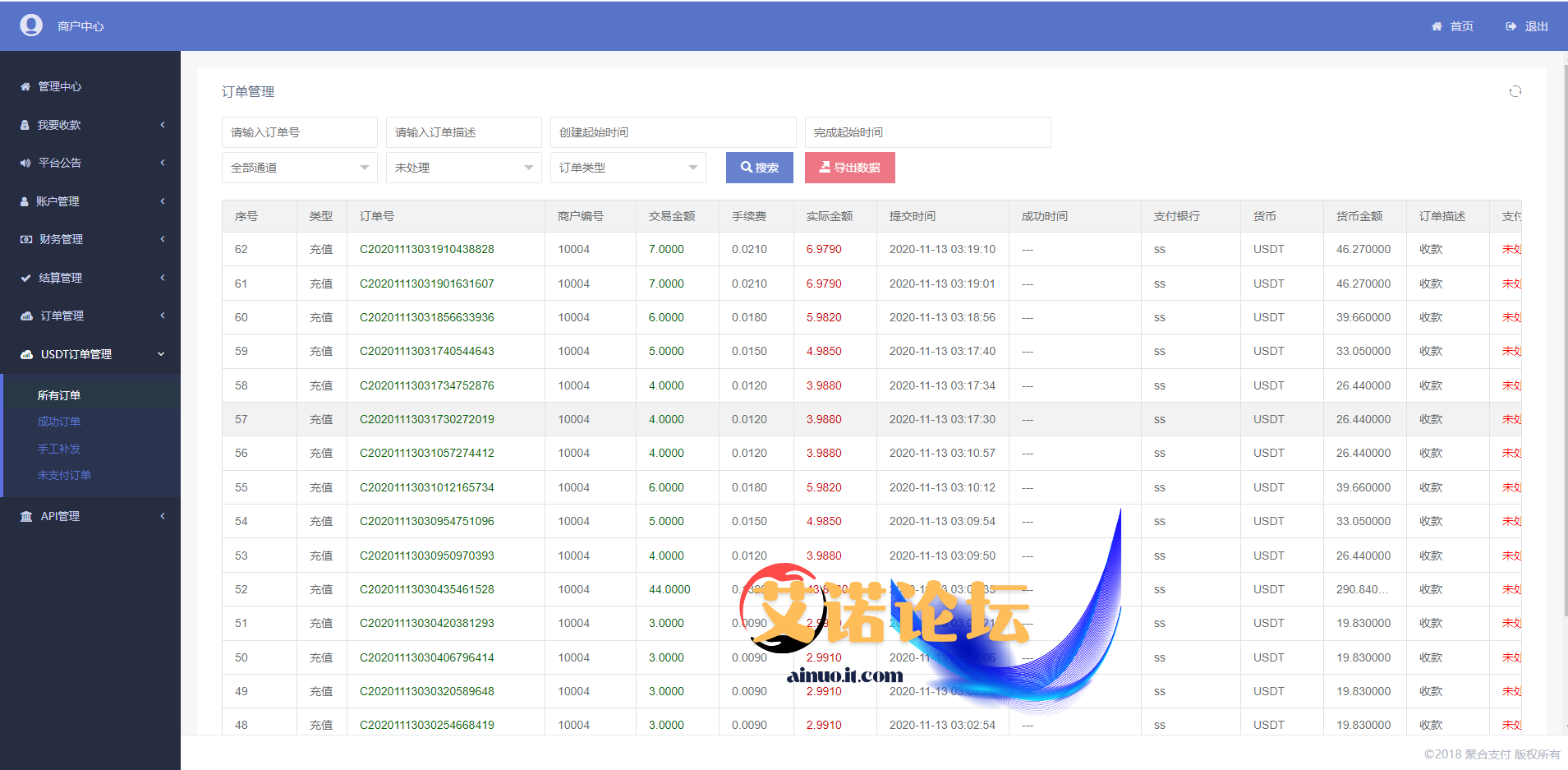The width and height of the screenshot is (1568, 770).
Task: Select 未支付订单 submenu item
Action: pyautogui.click(x=64, y=475)
